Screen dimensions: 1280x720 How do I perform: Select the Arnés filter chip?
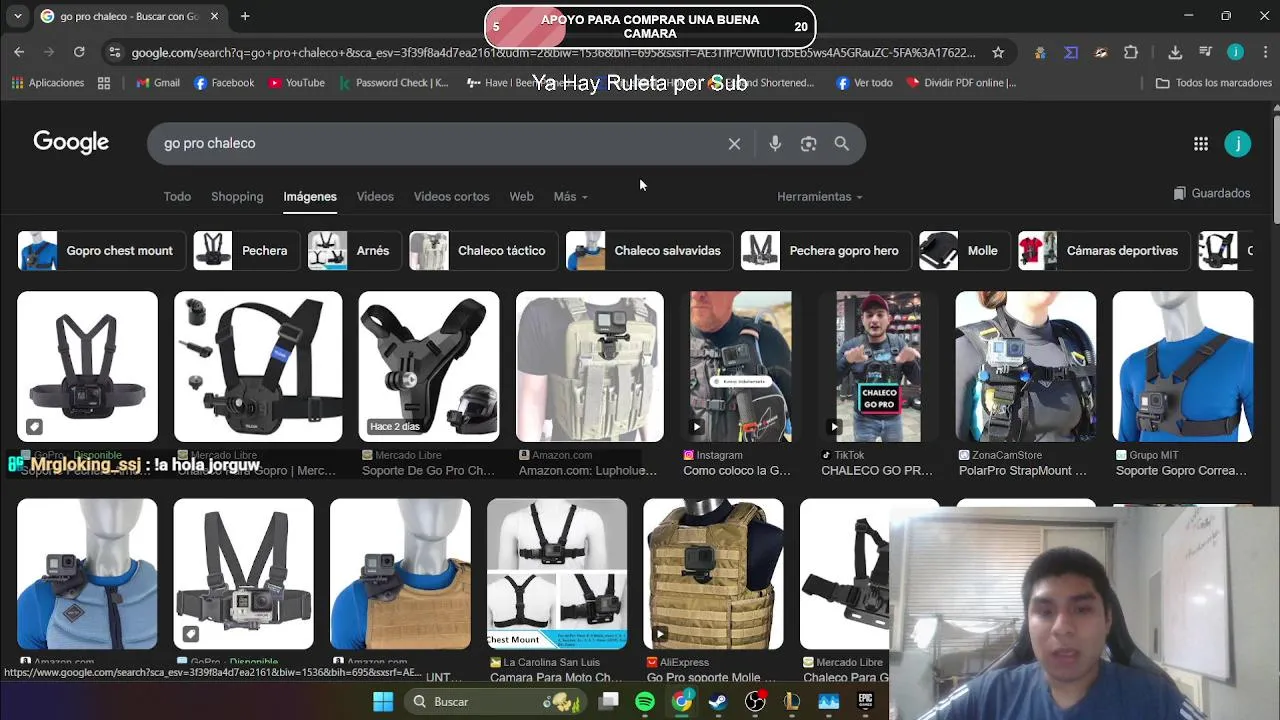[354, 251]
